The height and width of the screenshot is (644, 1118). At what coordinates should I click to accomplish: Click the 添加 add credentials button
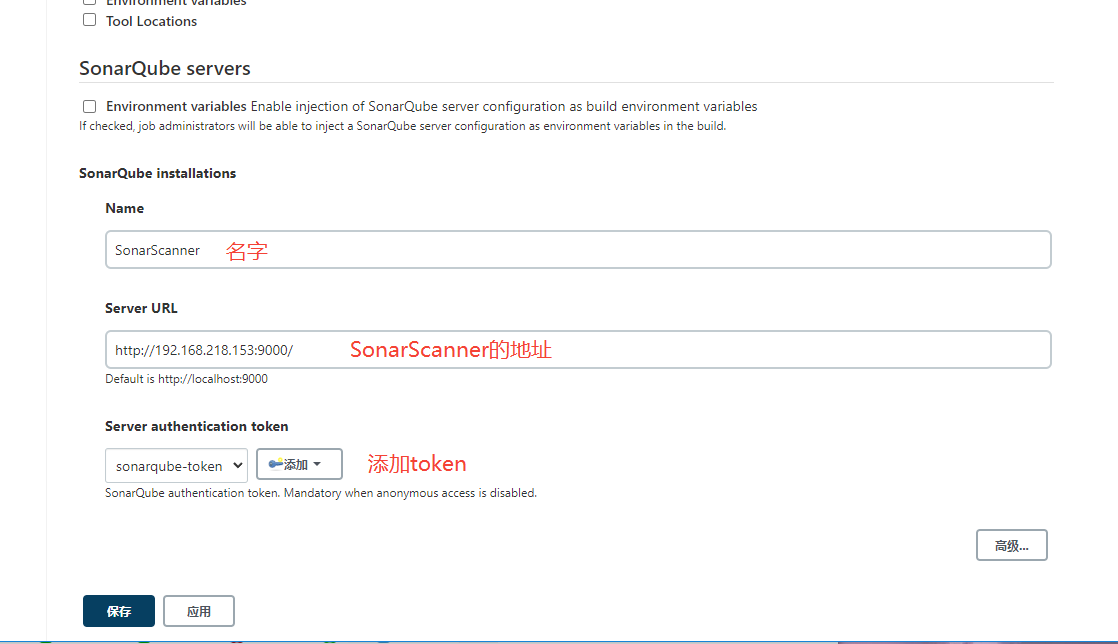coord(299,464)
